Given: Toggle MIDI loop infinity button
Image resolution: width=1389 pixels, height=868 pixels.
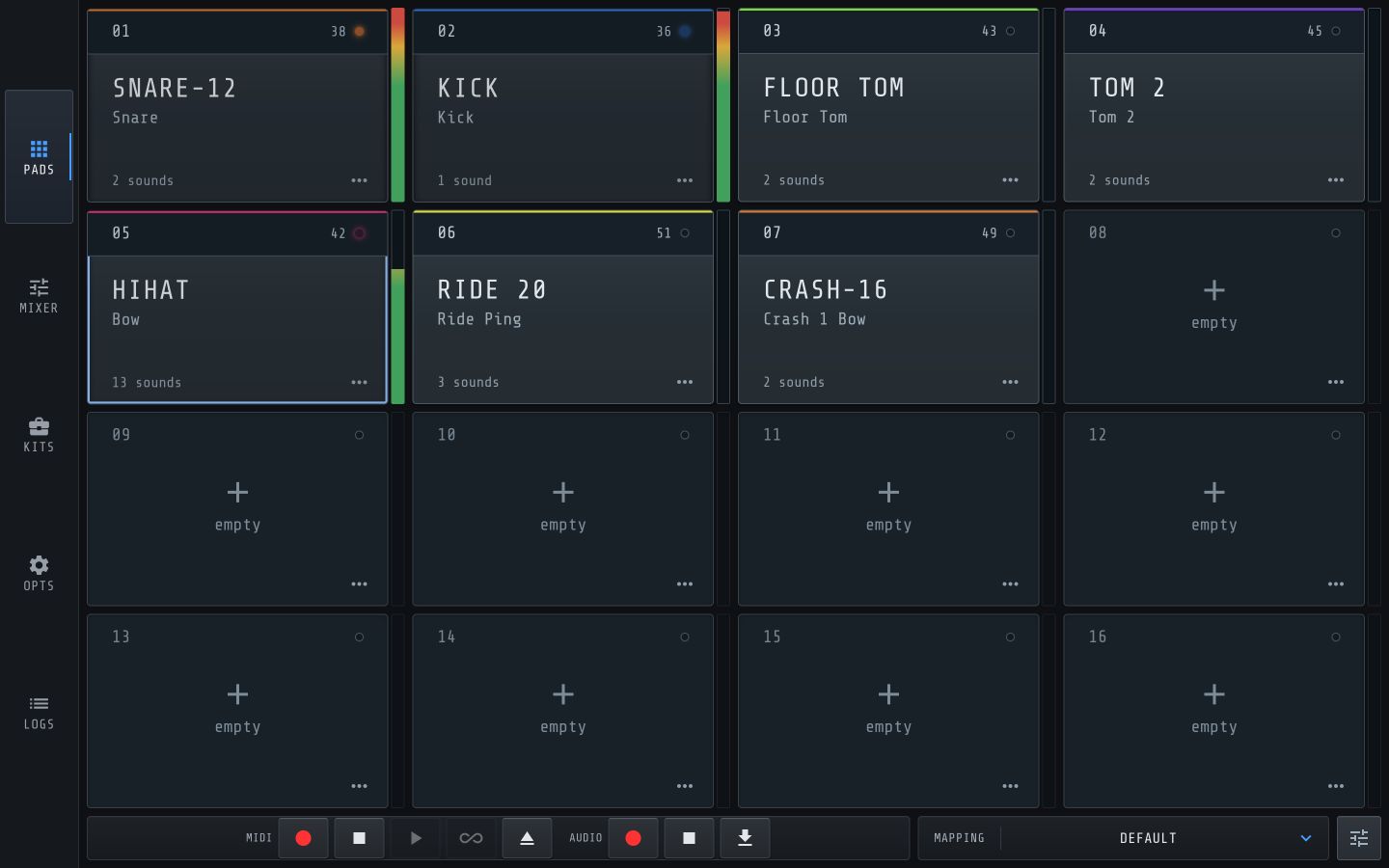Looking at the screenshot, I should [471, 838].
